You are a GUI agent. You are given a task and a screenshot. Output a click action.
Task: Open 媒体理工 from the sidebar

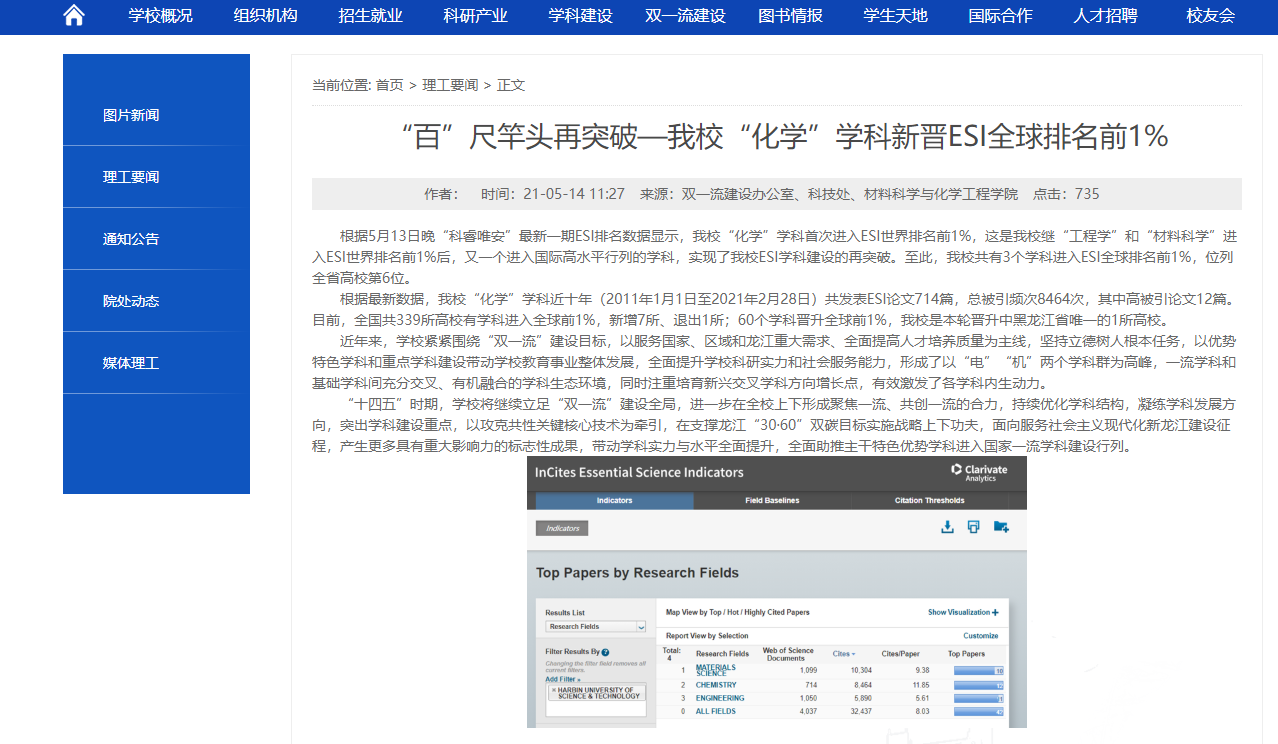tap(131, 363)
